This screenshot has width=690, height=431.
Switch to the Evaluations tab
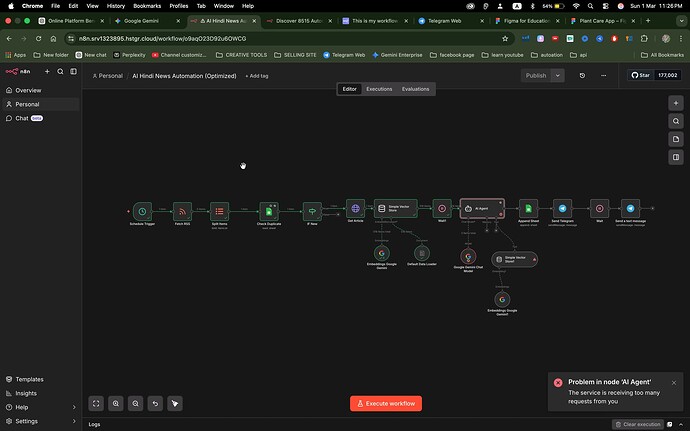click(x=415, y=89)
